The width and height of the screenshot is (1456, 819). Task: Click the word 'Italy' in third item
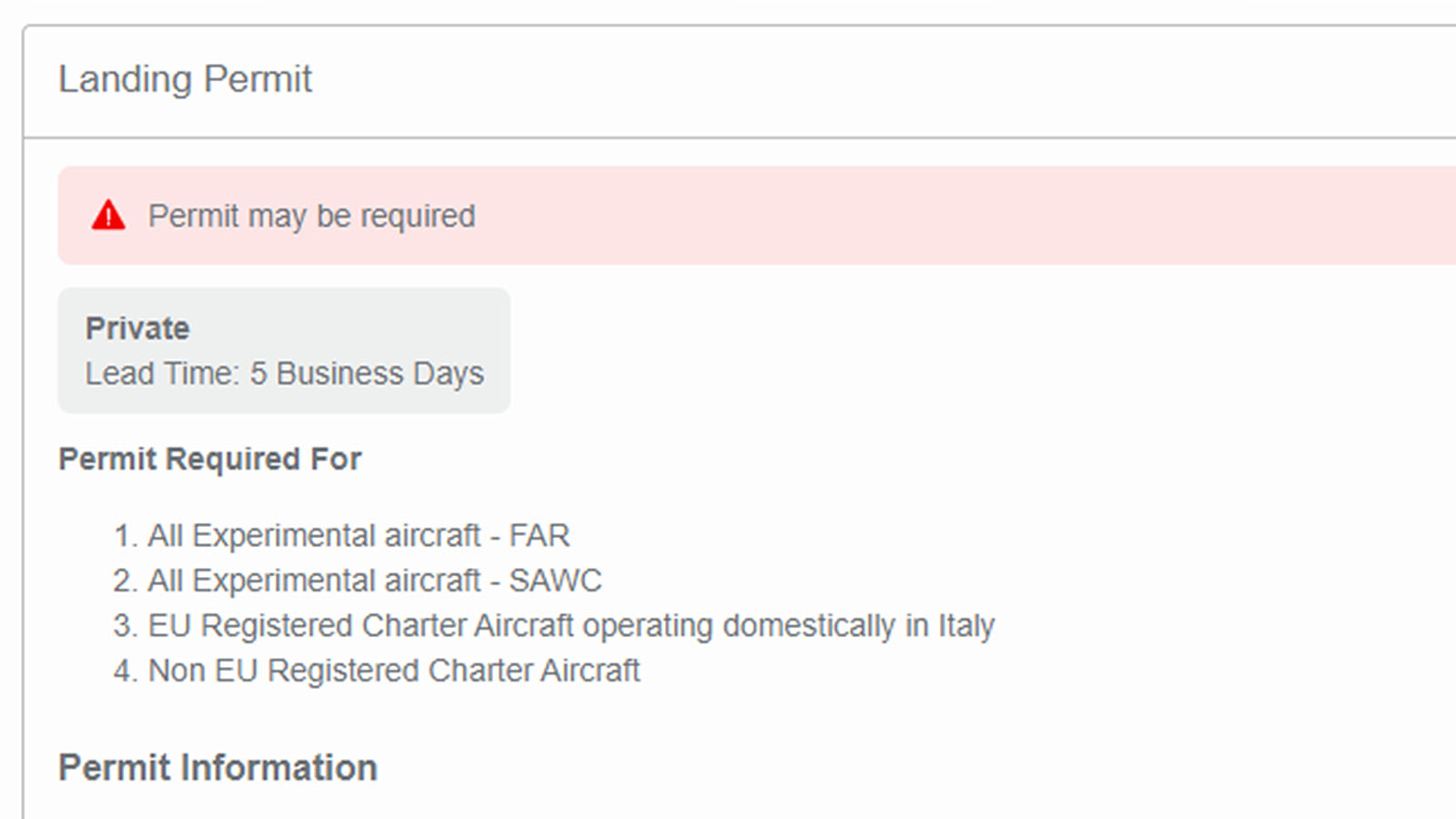point(966,625)
